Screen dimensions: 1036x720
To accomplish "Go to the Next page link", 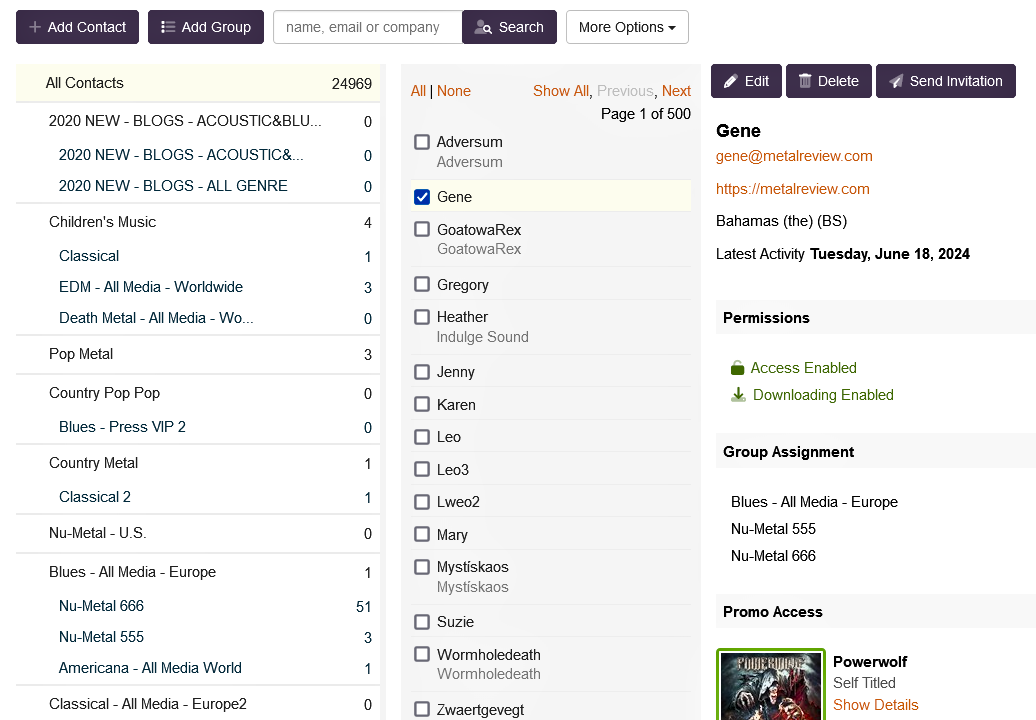I will 677,91.
